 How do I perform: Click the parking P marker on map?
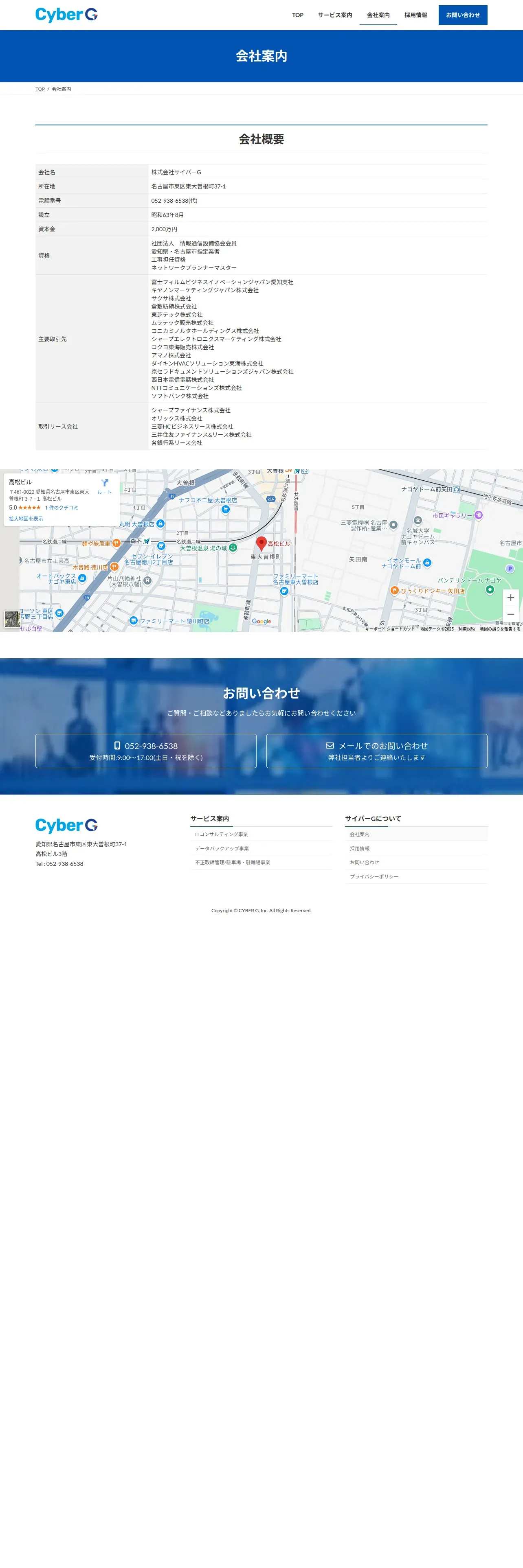(x=510, y=569)
